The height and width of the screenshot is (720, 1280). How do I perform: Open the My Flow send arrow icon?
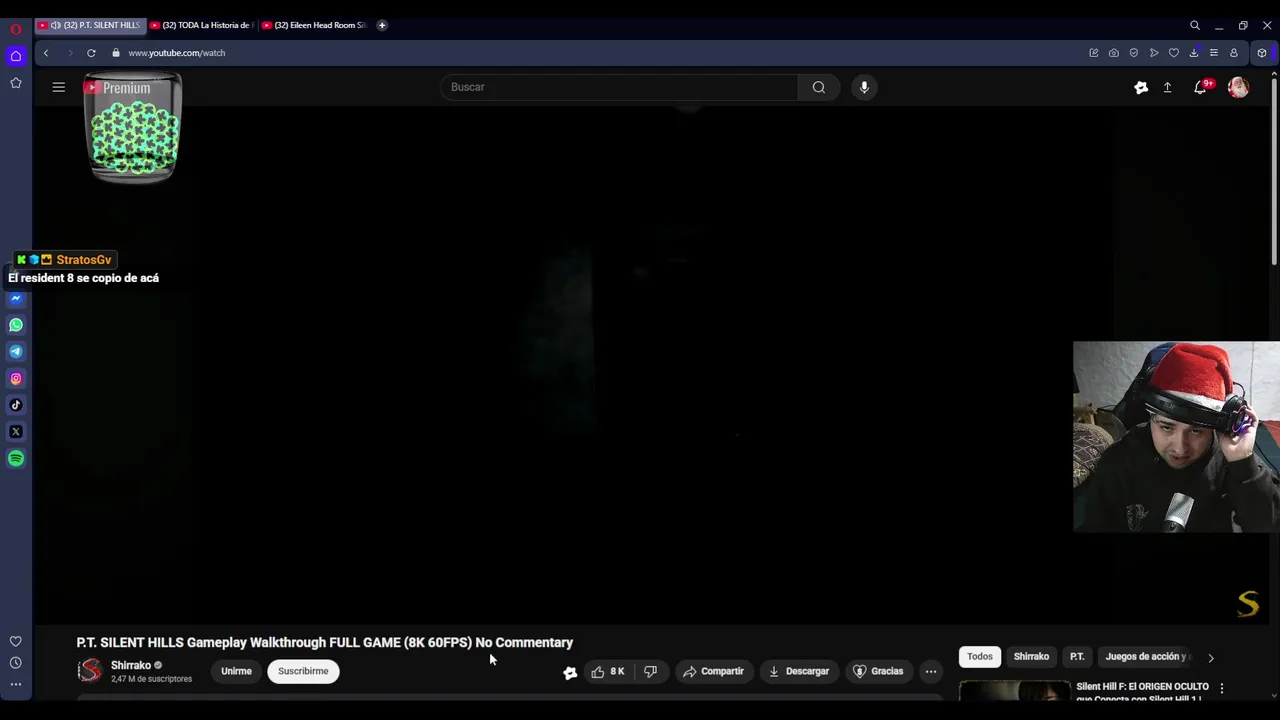pyautogui.click(x=1154, y=53)
